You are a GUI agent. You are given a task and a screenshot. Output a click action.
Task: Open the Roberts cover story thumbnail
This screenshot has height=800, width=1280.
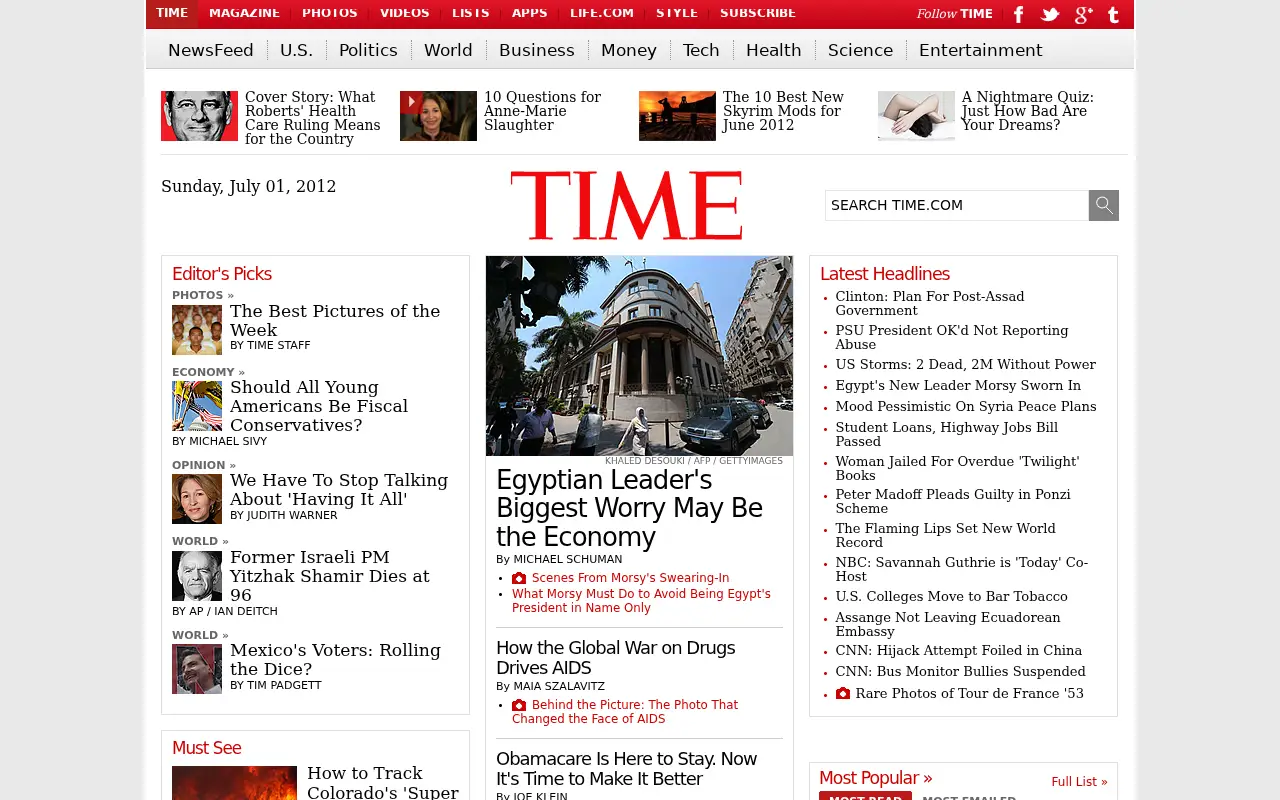[199, 116]
